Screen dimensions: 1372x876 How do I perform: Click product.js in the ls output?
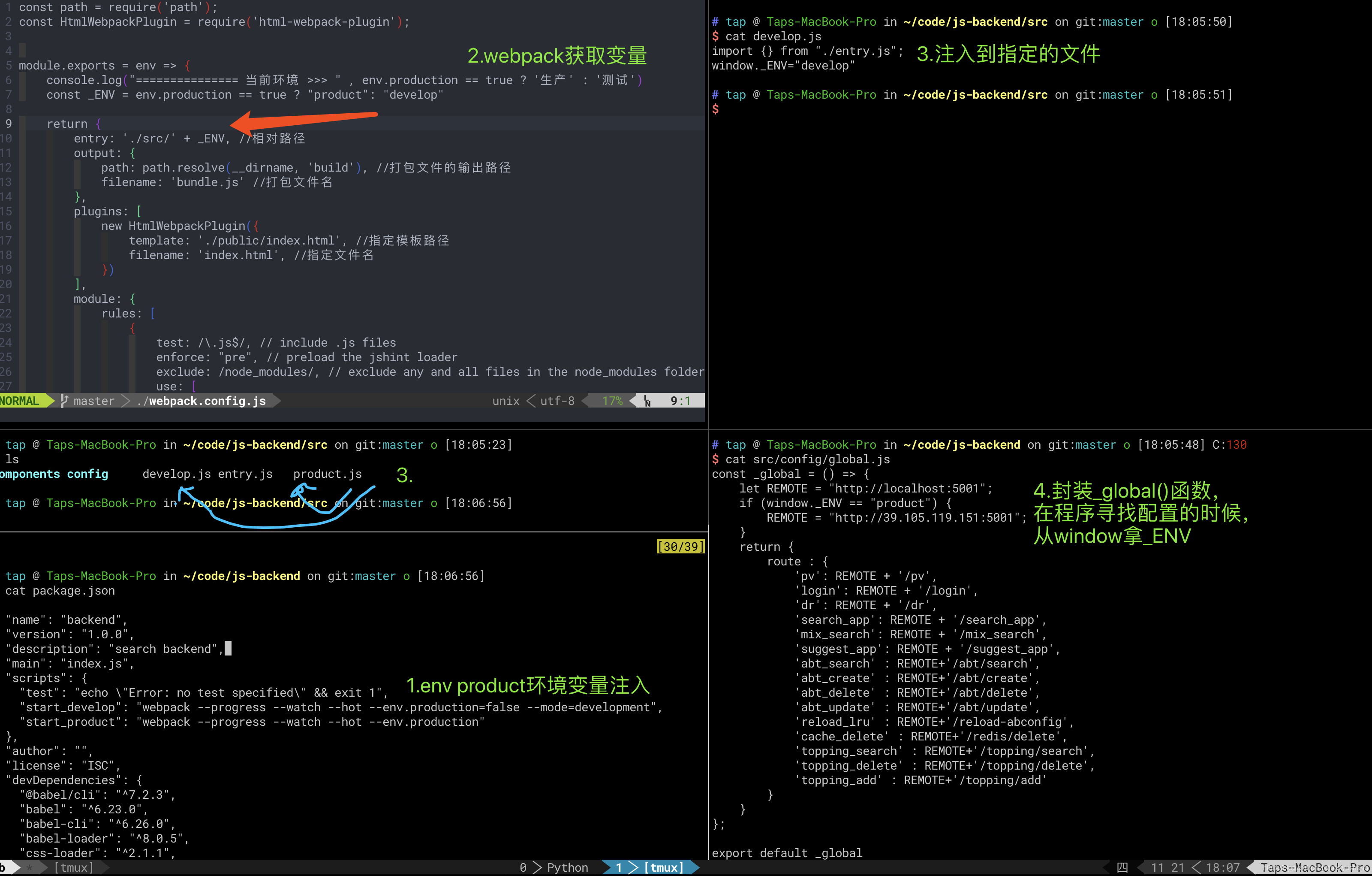point(328,474)
